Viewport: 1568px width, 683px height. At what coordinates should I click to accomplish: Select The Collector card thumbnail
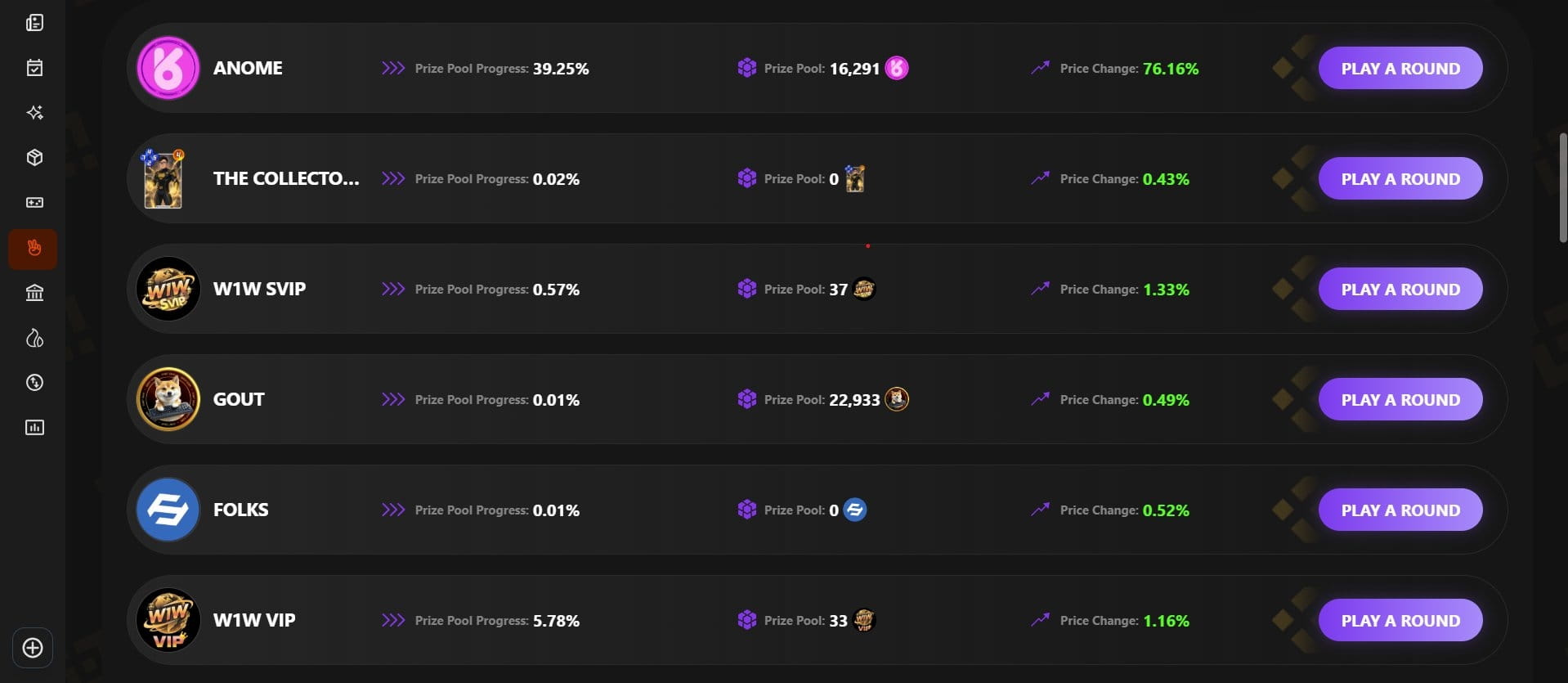pyautogui.click(x=163, y=179)
